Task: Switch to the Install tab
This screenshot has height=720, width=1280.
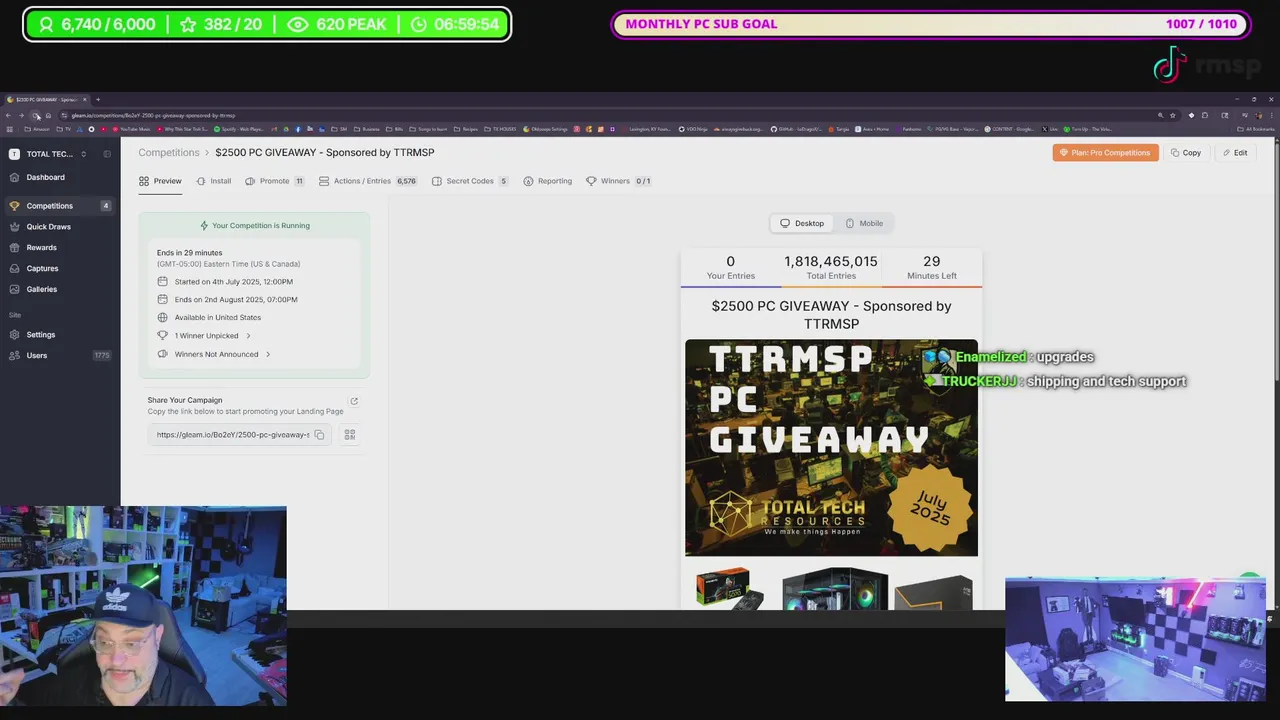Action: (x=214, y=181)
